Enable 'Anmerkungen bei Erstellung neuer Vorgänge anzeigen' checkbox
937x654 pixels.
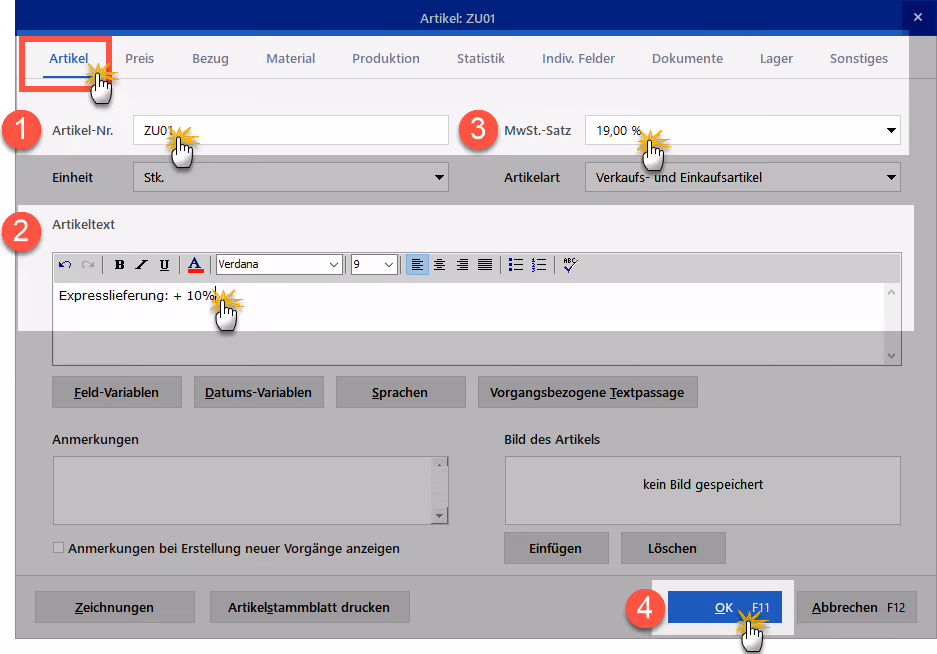click(58, 548)
